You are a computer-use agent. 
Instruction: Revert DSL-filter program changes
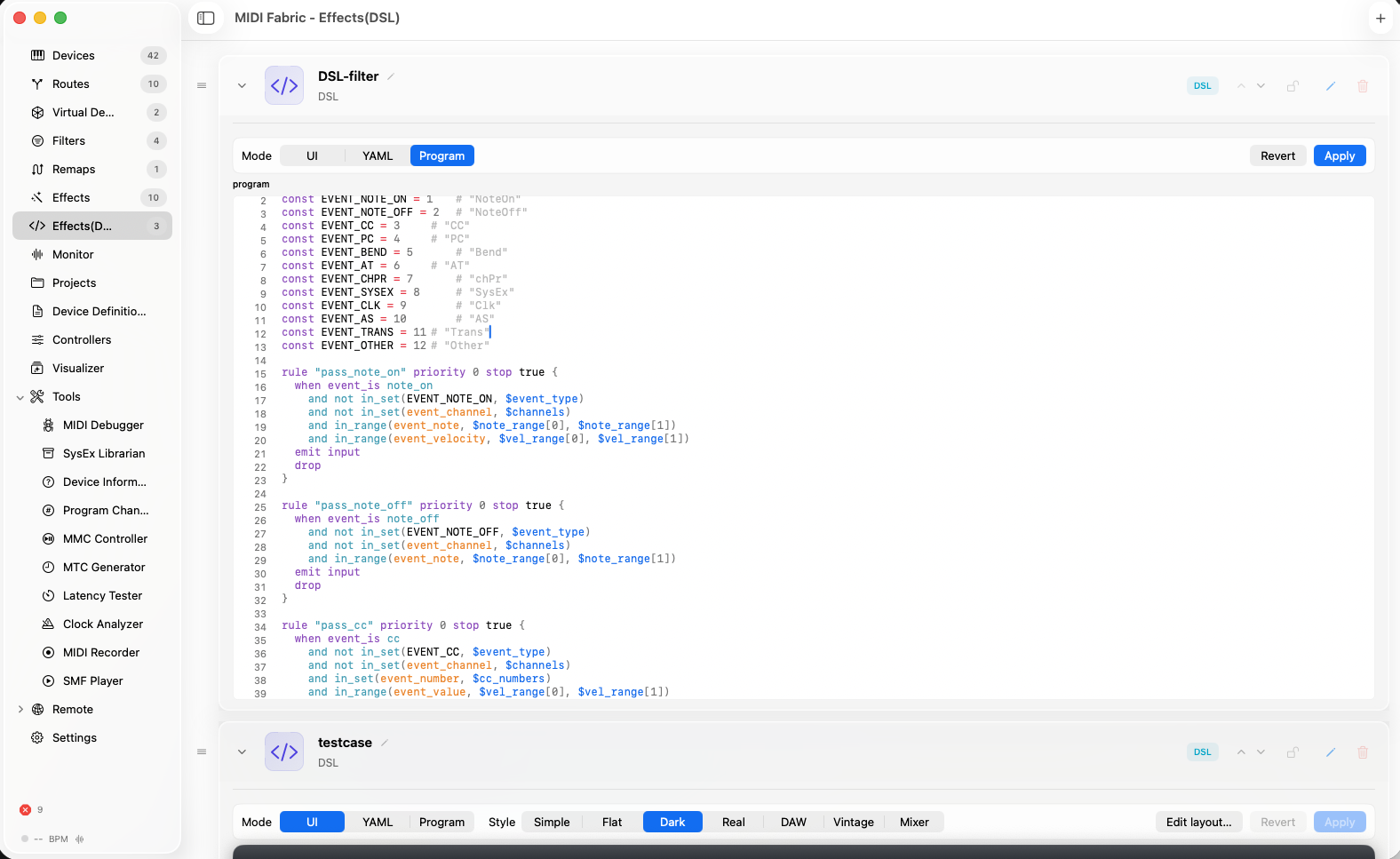(x=1278, y=155)
